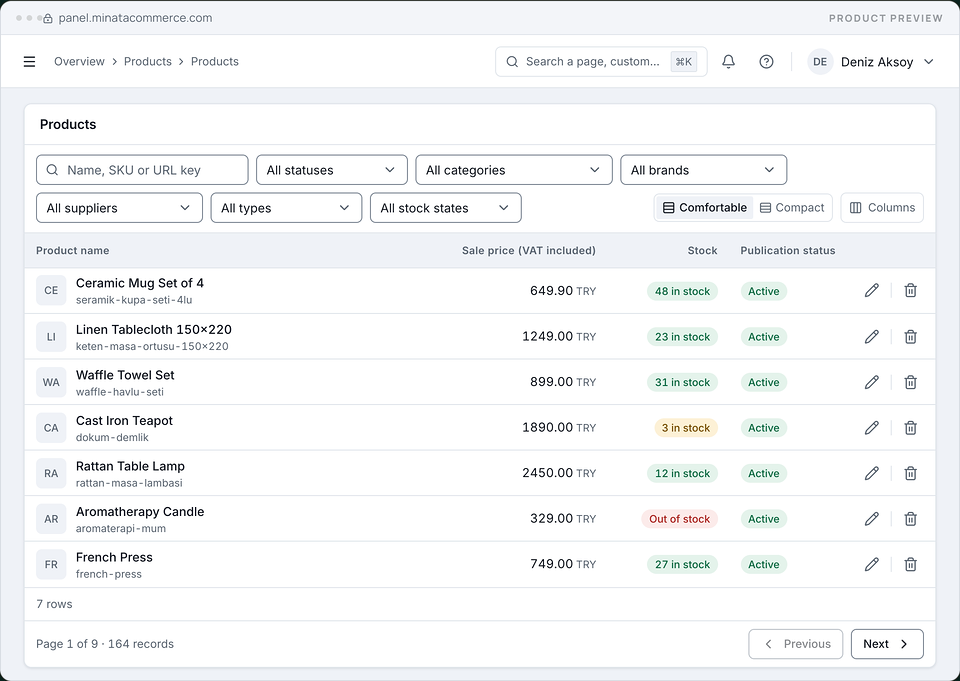Image resolution: width=960 pixels, height=681 pixels.
Task: Open the Columns chooser
Action: tap(882, 208)
